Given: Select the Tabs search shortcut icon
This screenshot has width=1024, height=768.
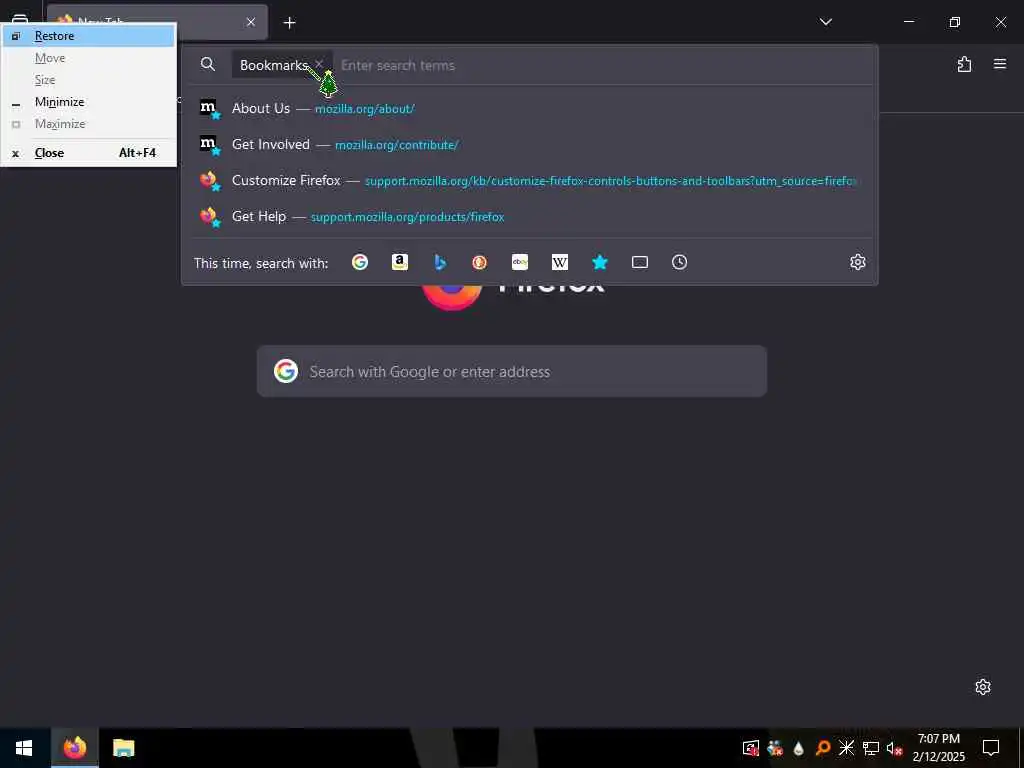Looking at the screenshot, I should [640, 262].
